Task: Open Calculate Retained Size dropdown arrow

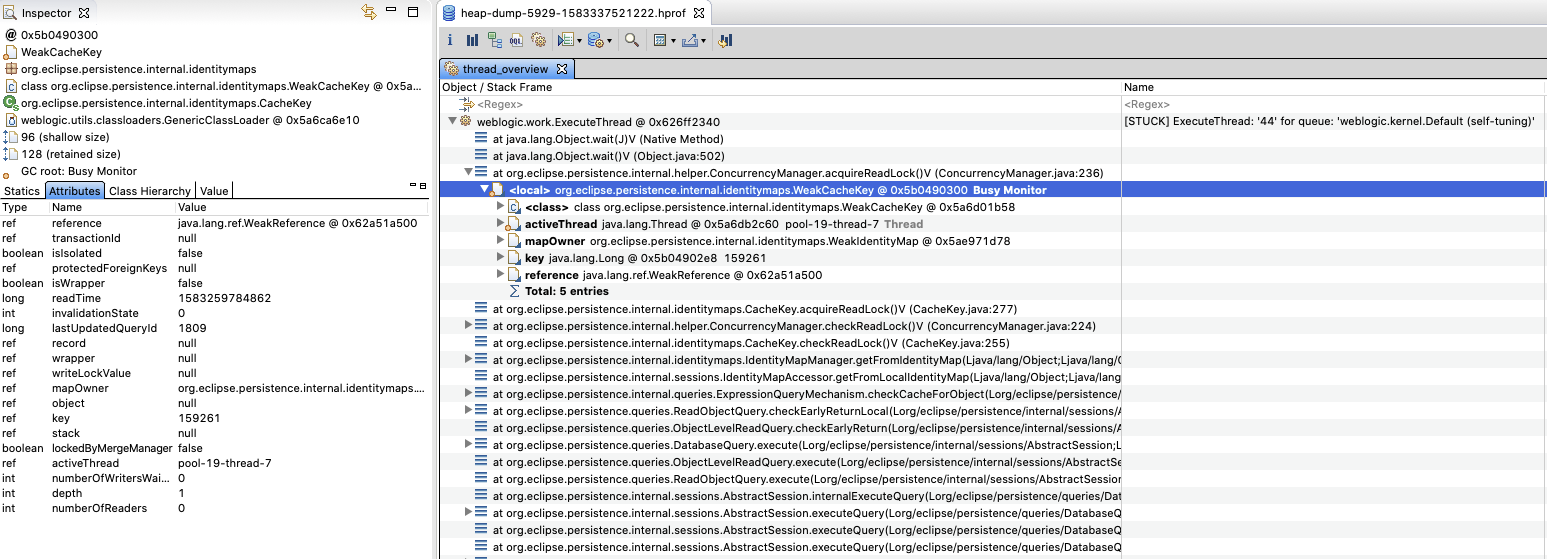Action: [673, 42]
